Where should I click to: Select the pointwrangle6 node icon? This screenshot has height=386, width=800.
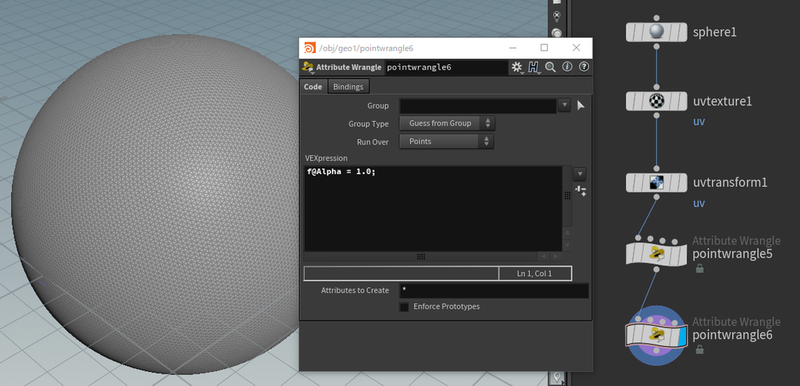click(656, 335)
